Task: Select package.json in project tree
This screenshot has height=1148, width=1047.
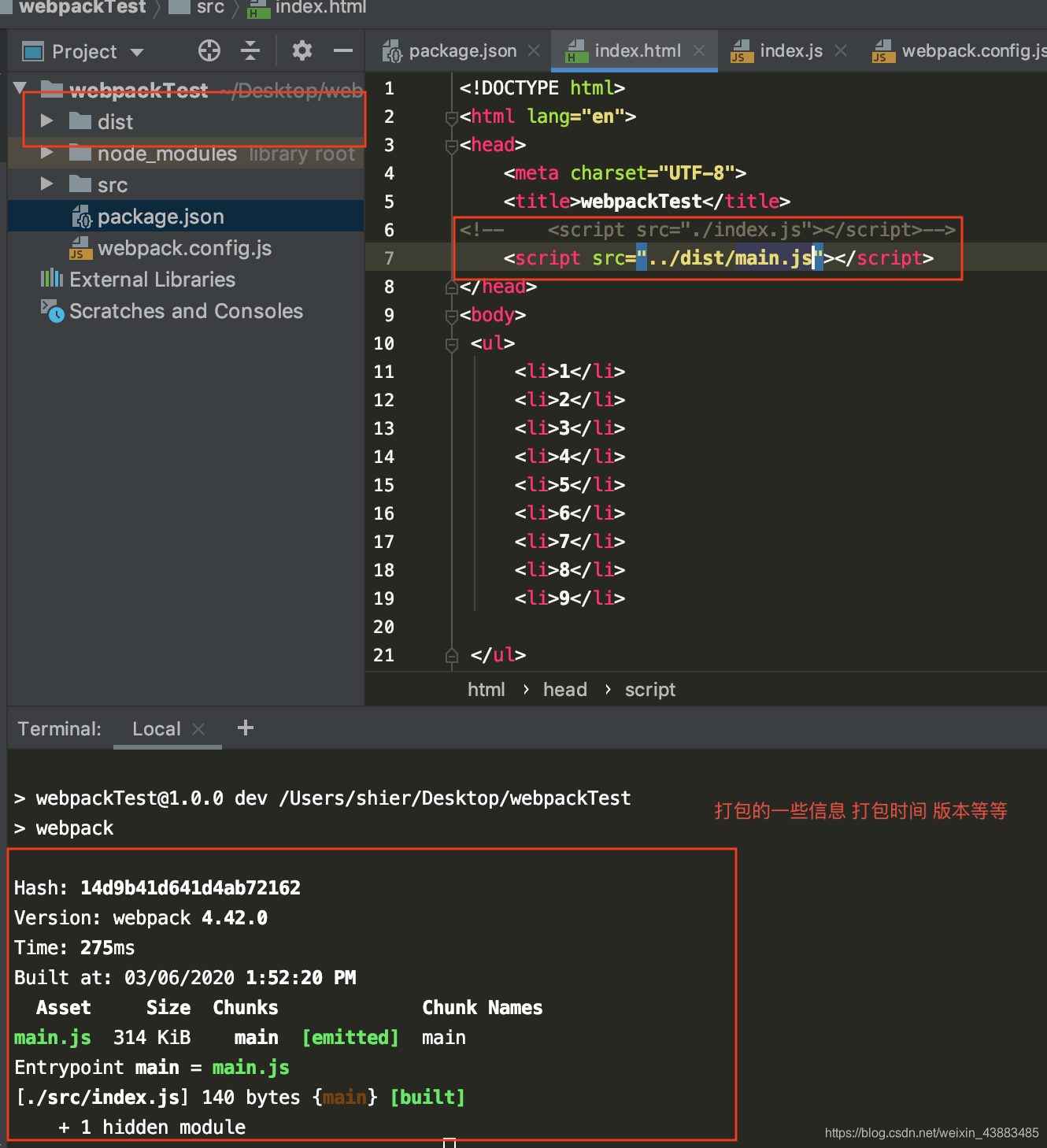Action: coord(161,217)
